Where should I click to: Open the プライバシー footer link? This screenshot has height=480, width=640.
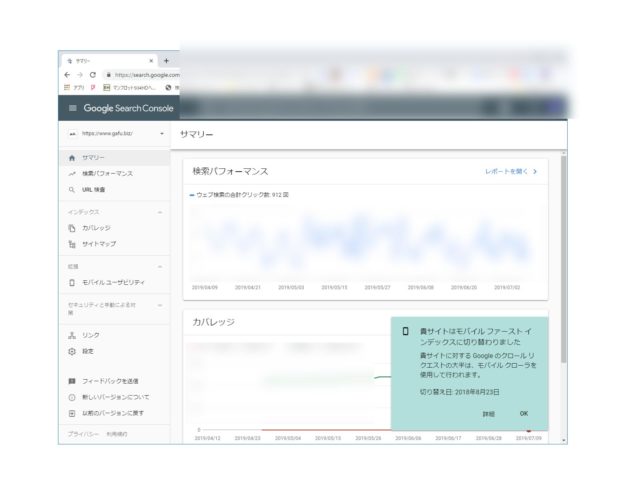coord(83,434)
